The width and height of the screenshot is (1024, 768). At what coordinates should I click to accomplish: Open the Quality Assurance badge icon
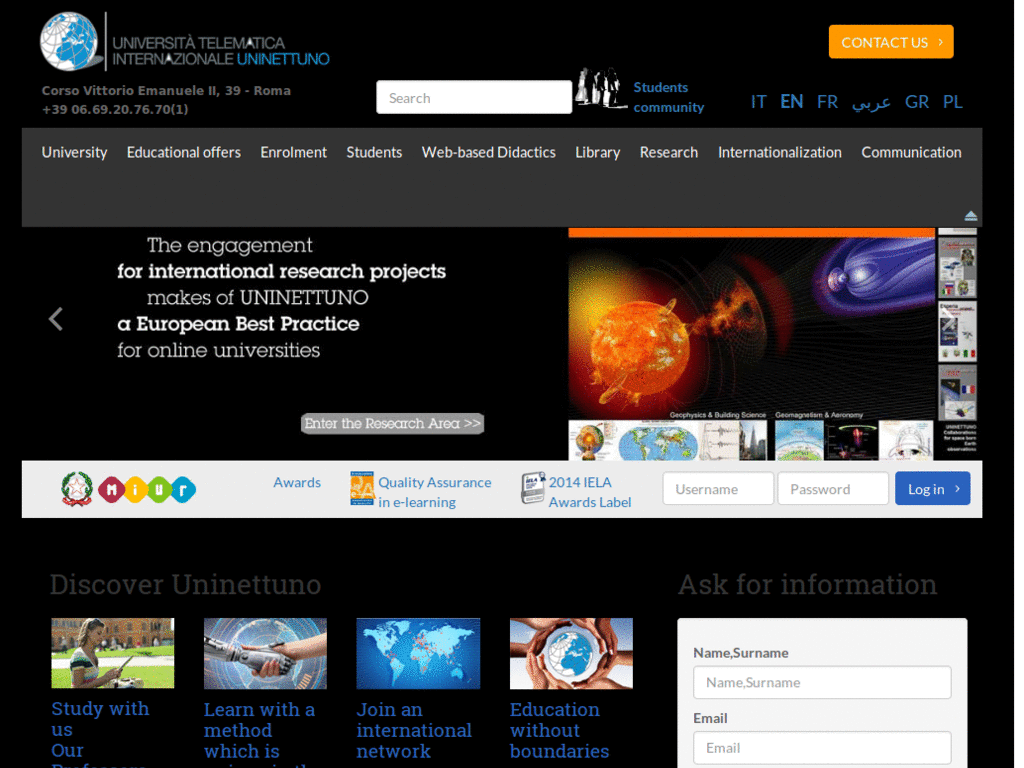(362, 488)
